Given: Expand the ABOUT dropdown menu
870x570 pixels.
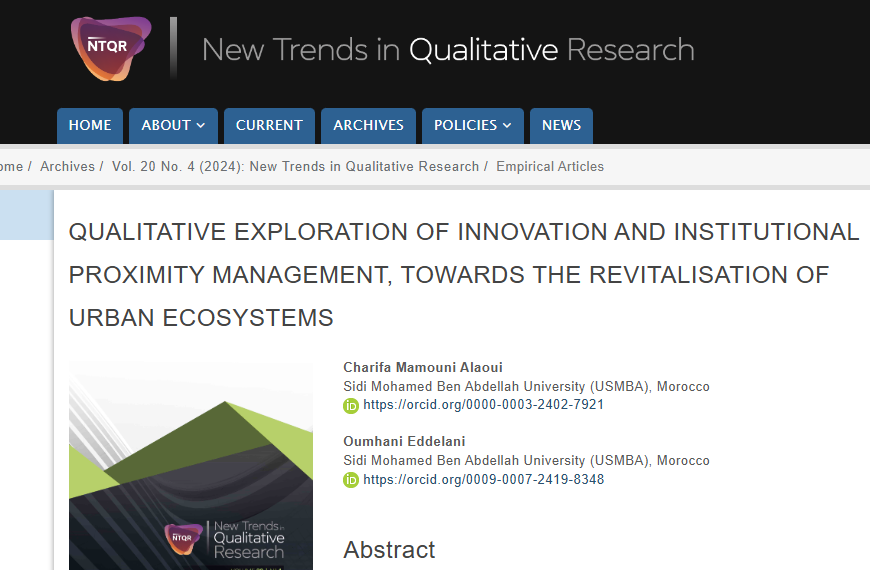Looking at the screenshot, I should click(172, 125).
